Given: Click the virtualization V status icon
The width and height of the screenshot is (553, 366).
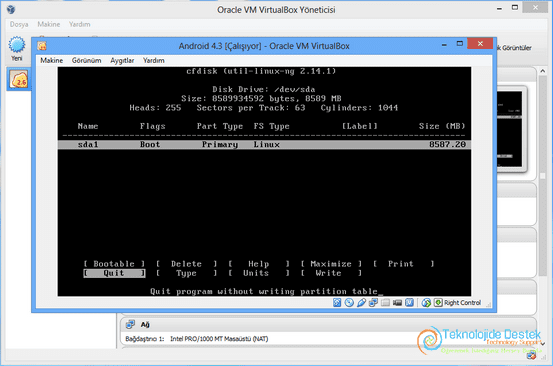Looking at the screenshot, I should [409, 303].
